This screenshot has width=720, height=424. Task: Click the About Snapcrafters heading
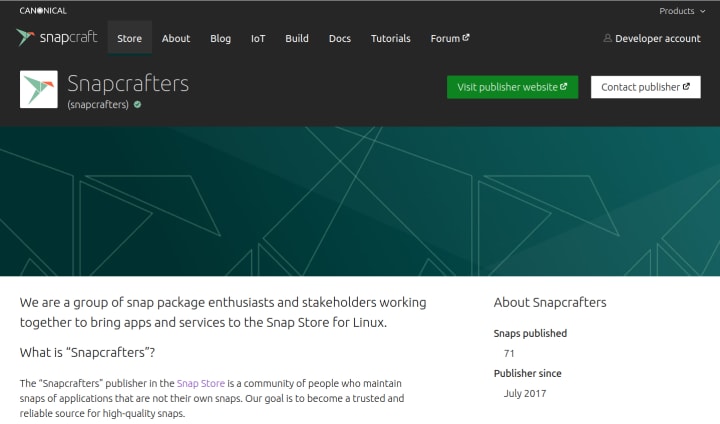coord(550,302)
